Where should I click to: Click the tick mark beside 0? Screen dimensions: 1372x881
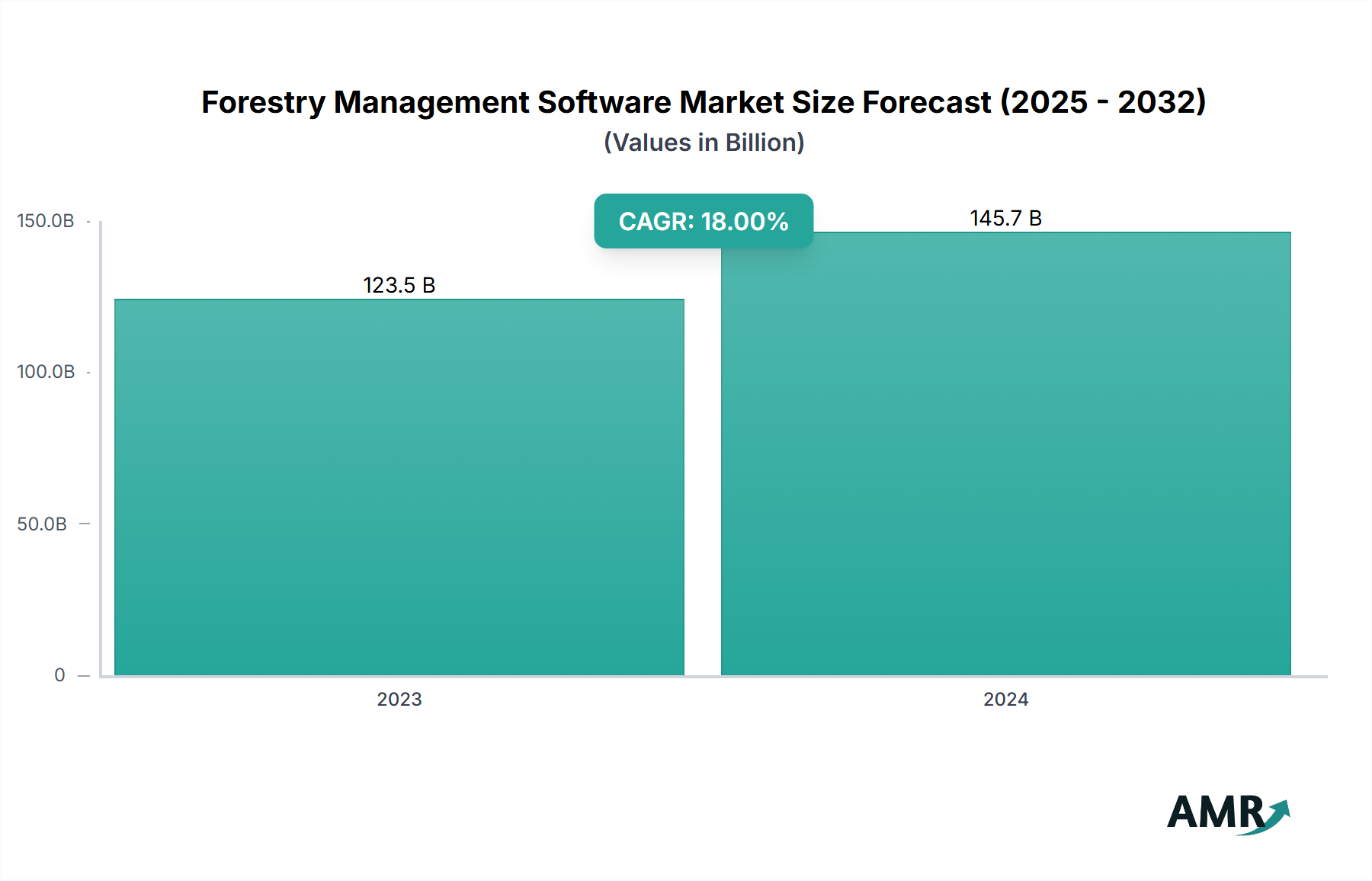(x=84, y=675)
